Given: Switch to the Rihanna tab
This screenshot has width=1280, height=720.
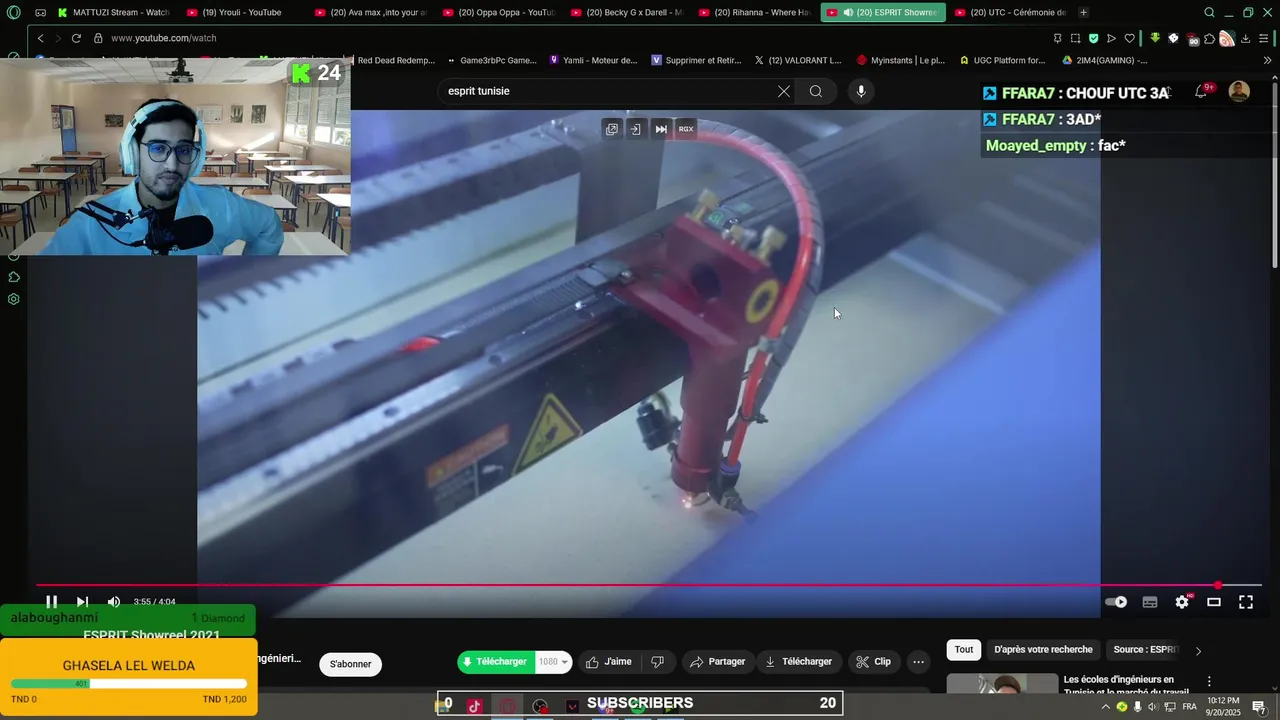Looking at the screenshot, I should click(753, 13).
